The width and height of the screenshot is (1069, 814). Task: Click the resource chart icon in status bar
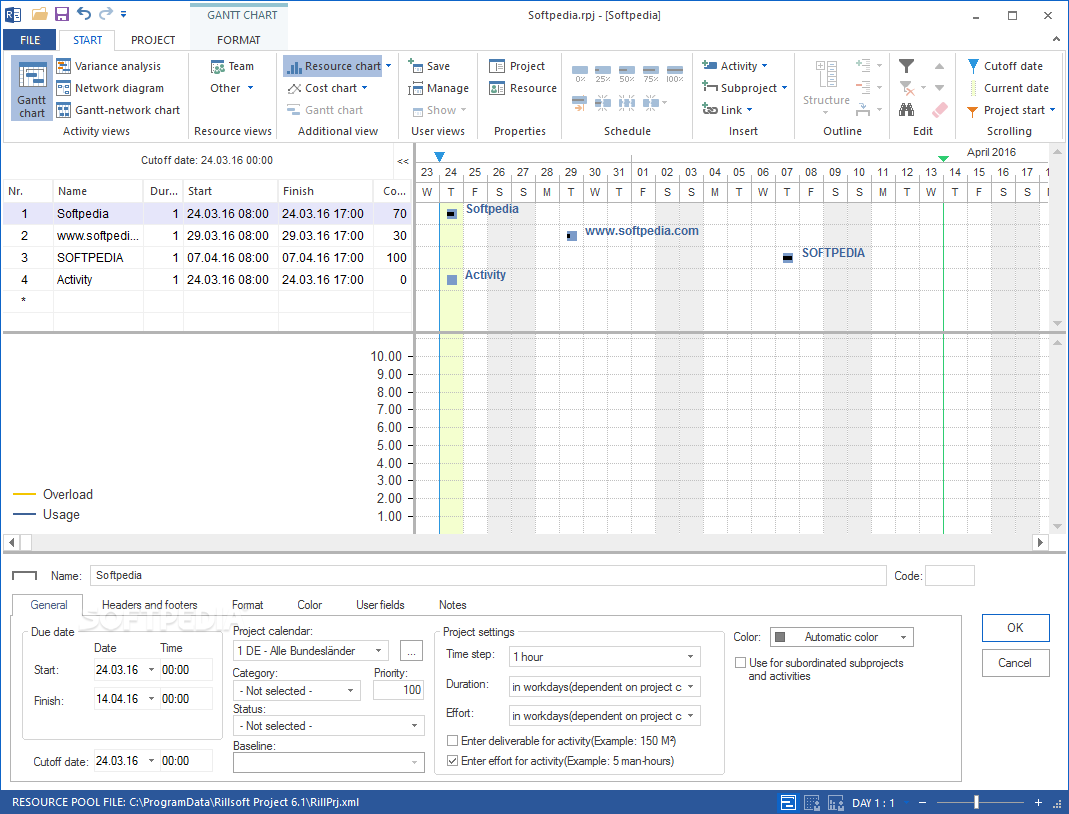[836, 803]
